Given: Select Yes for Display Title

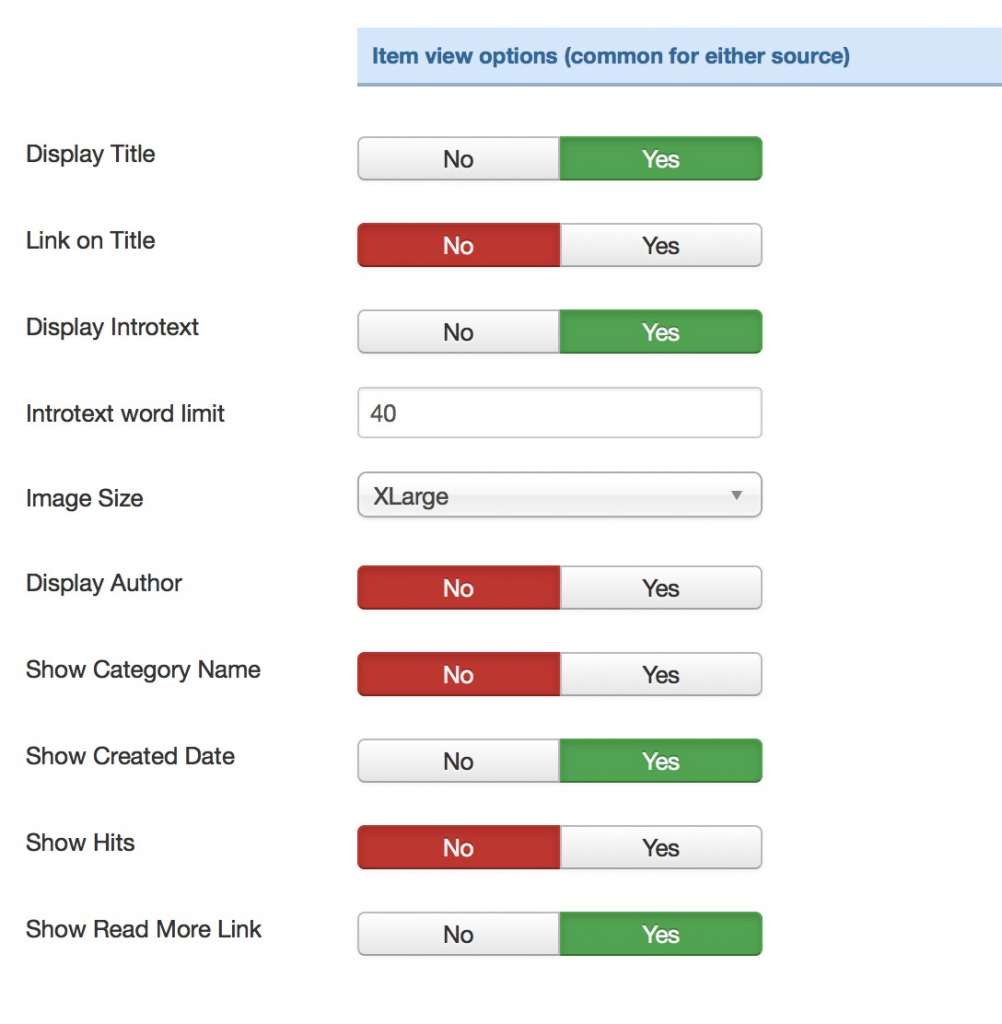Looking at the screenshot, I should coord(660,159).
